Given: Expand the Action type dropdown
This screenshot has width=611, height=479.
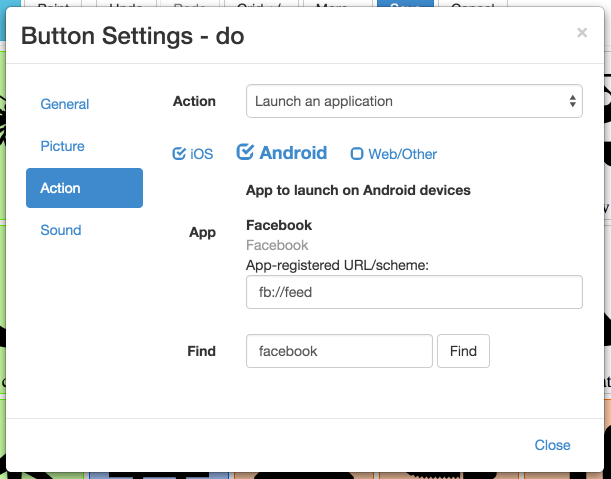Looking at the screenshot, I should tap(414, 101).
